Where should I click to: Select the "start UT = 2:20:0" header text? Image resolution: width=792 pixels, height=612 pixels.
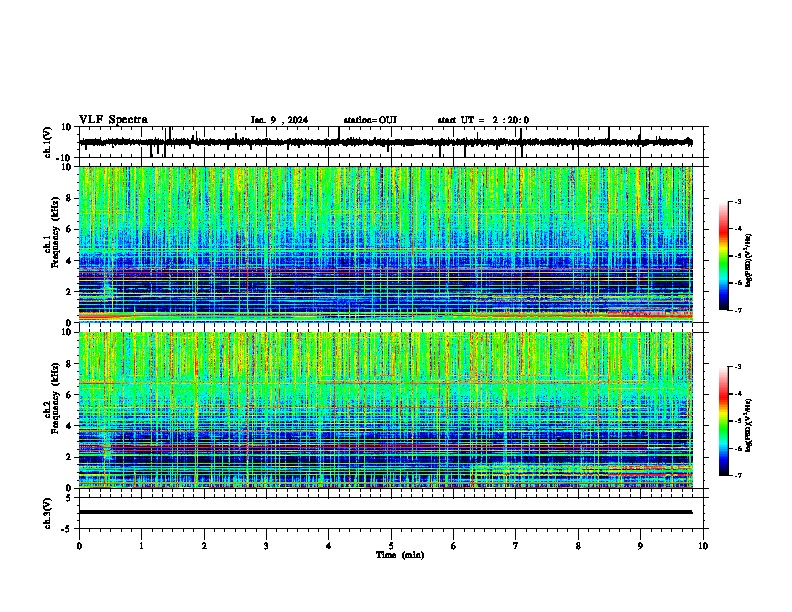[483, 120]
